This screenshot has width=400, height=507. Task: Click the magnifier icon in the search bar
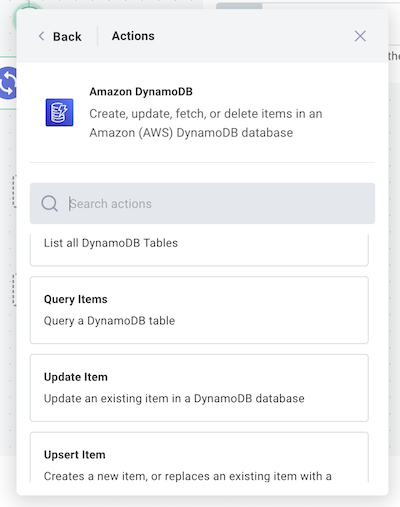(x=49, y=203)
